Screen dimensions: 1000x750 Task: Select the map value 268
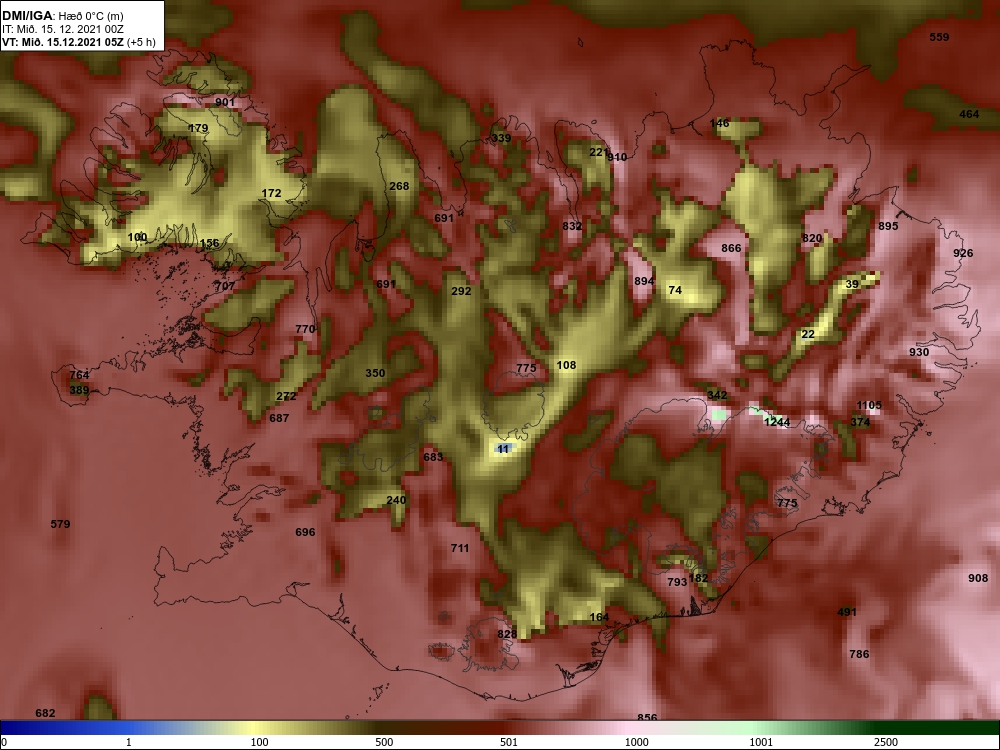point(399,186)
